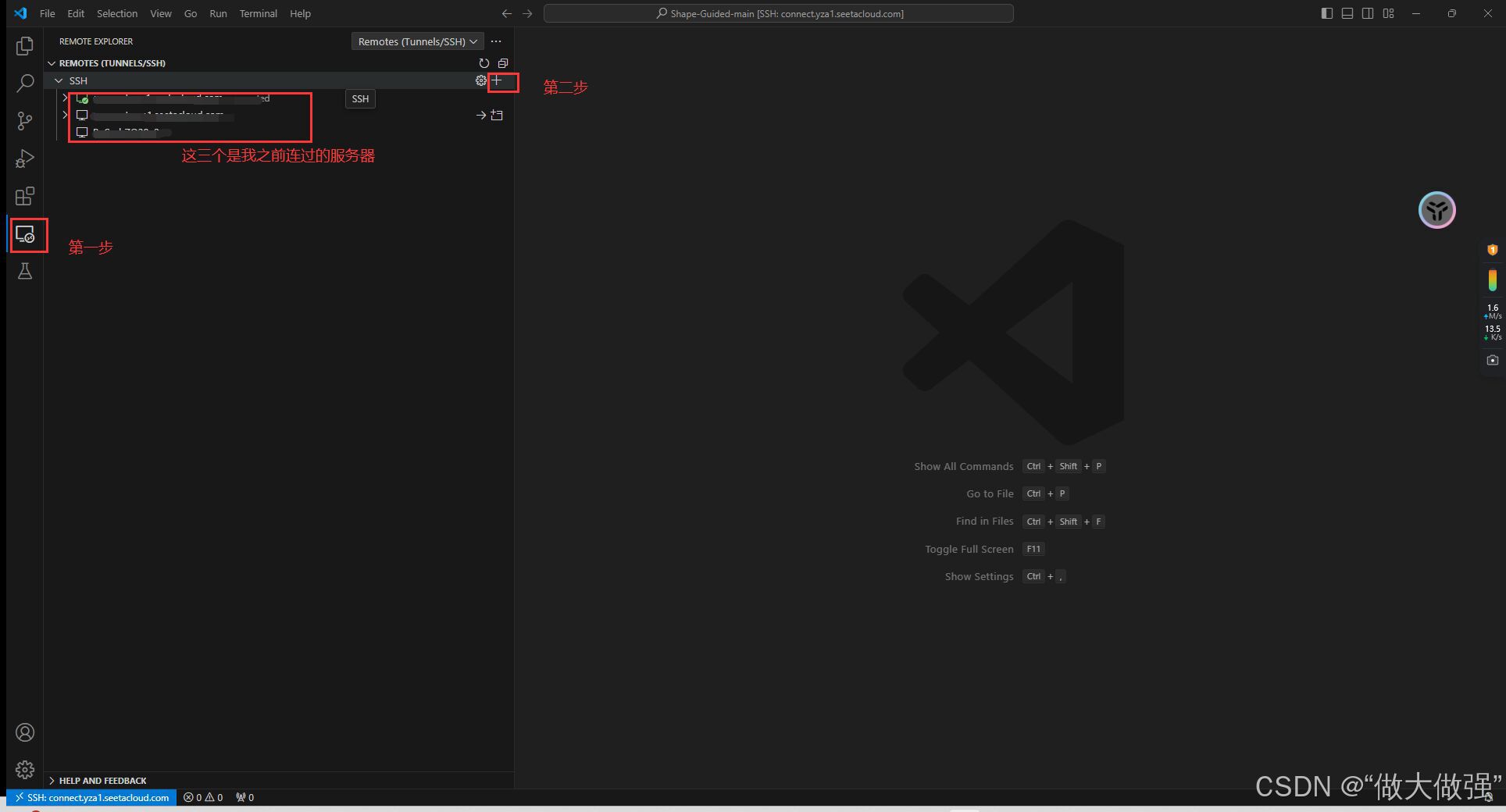Go forward with the navigation arrow

(527, 13)
